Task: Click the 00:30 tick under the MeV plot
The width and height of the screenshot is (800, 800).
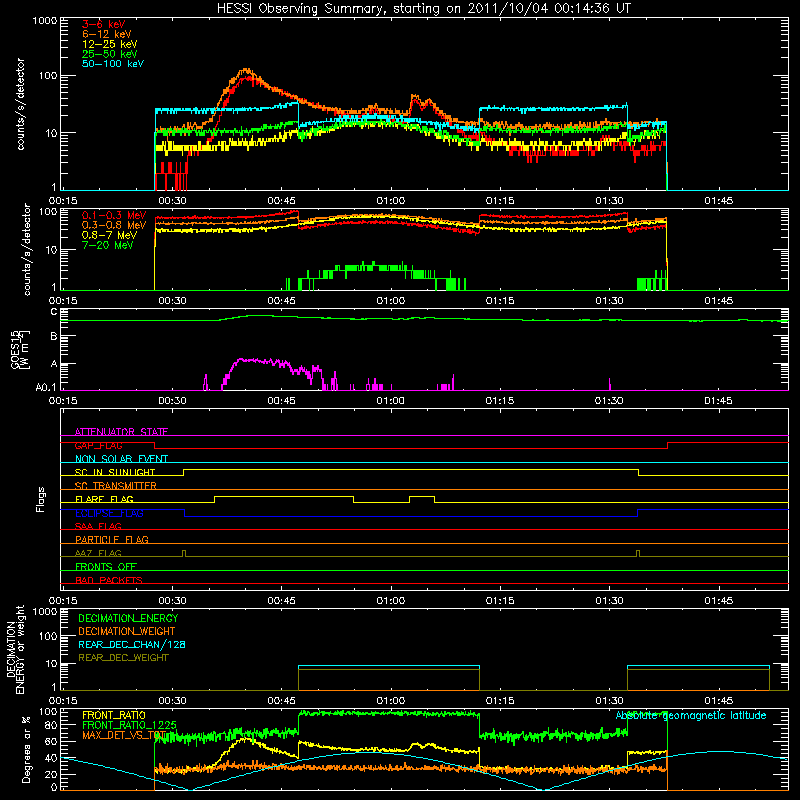Action: (x=172, y=301)
